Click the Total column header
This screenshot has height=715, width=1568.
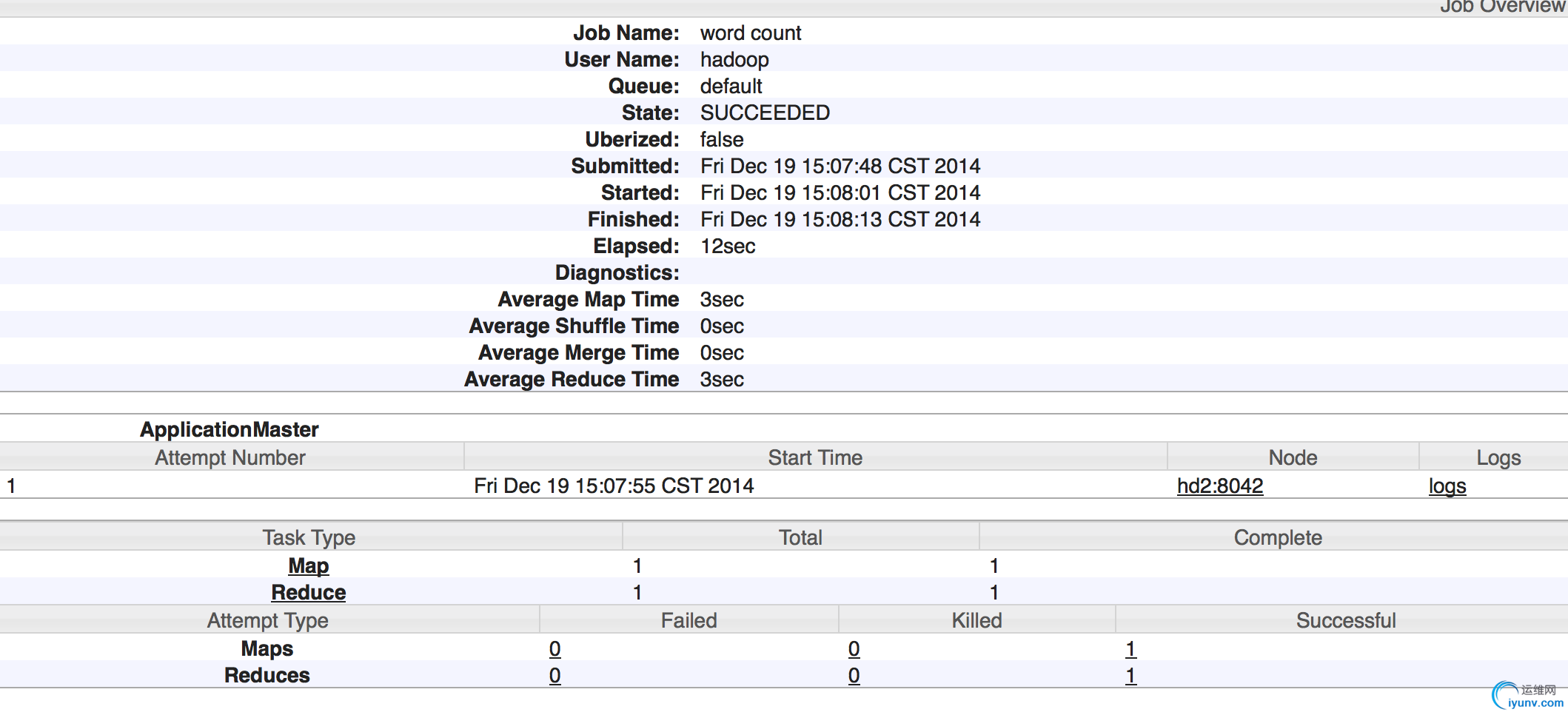coord(800,537)
